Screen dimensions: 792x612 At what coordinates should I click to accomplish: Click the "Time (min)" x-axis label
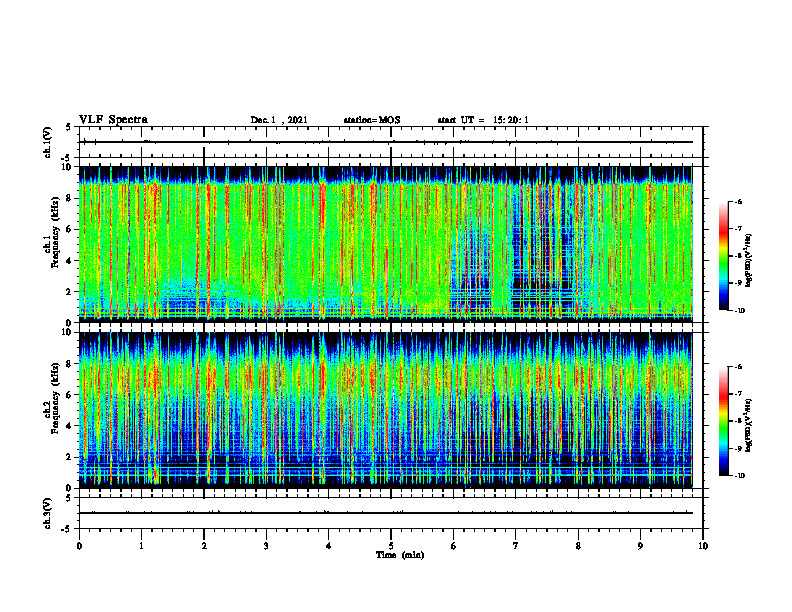(400, 555)
